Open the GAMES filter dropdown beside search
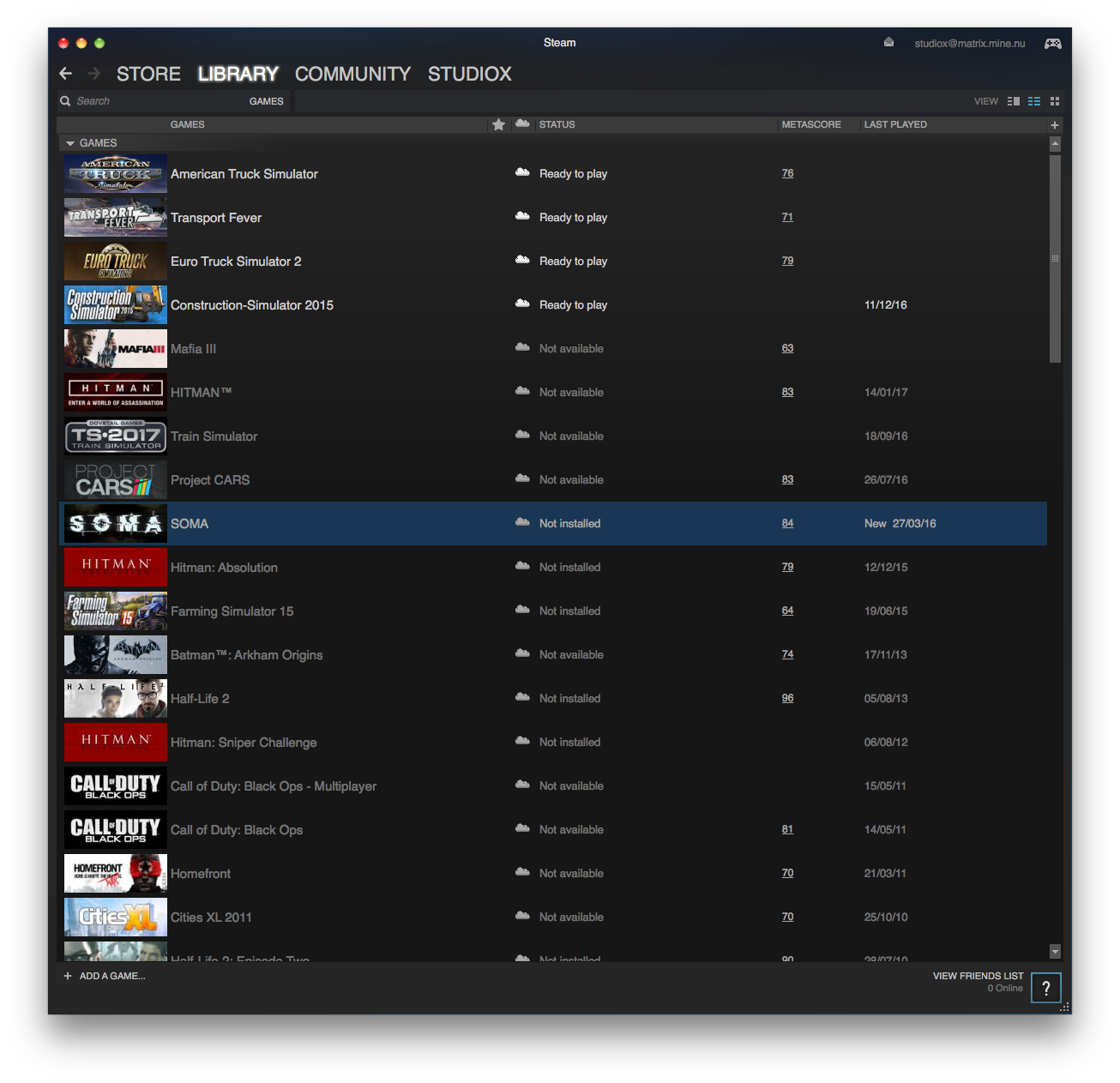Image resolution: width=1120 pixels, height=1083 pixels. point(266,101)
